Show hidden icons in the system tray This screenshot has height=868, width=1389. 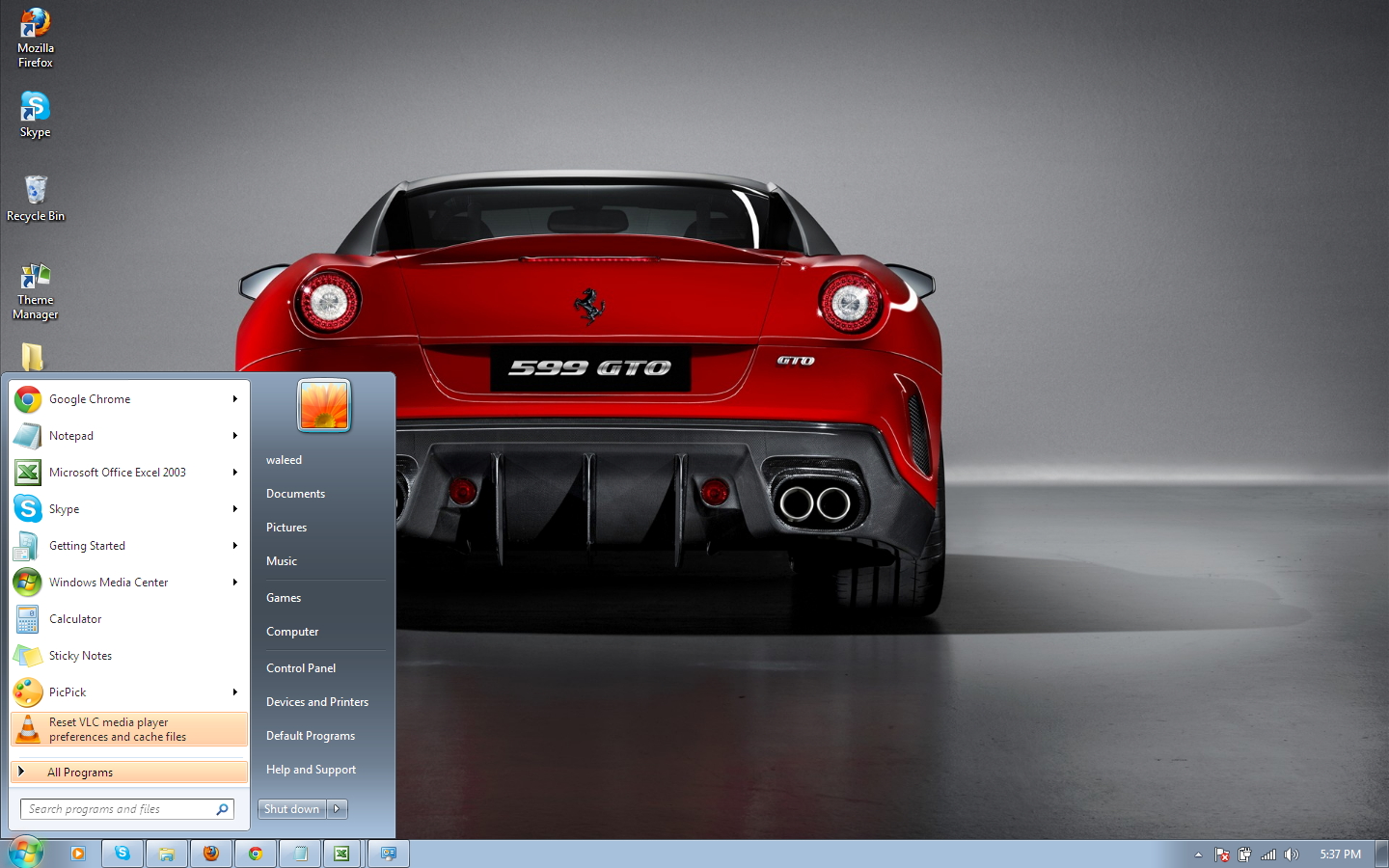[1198, 854]
